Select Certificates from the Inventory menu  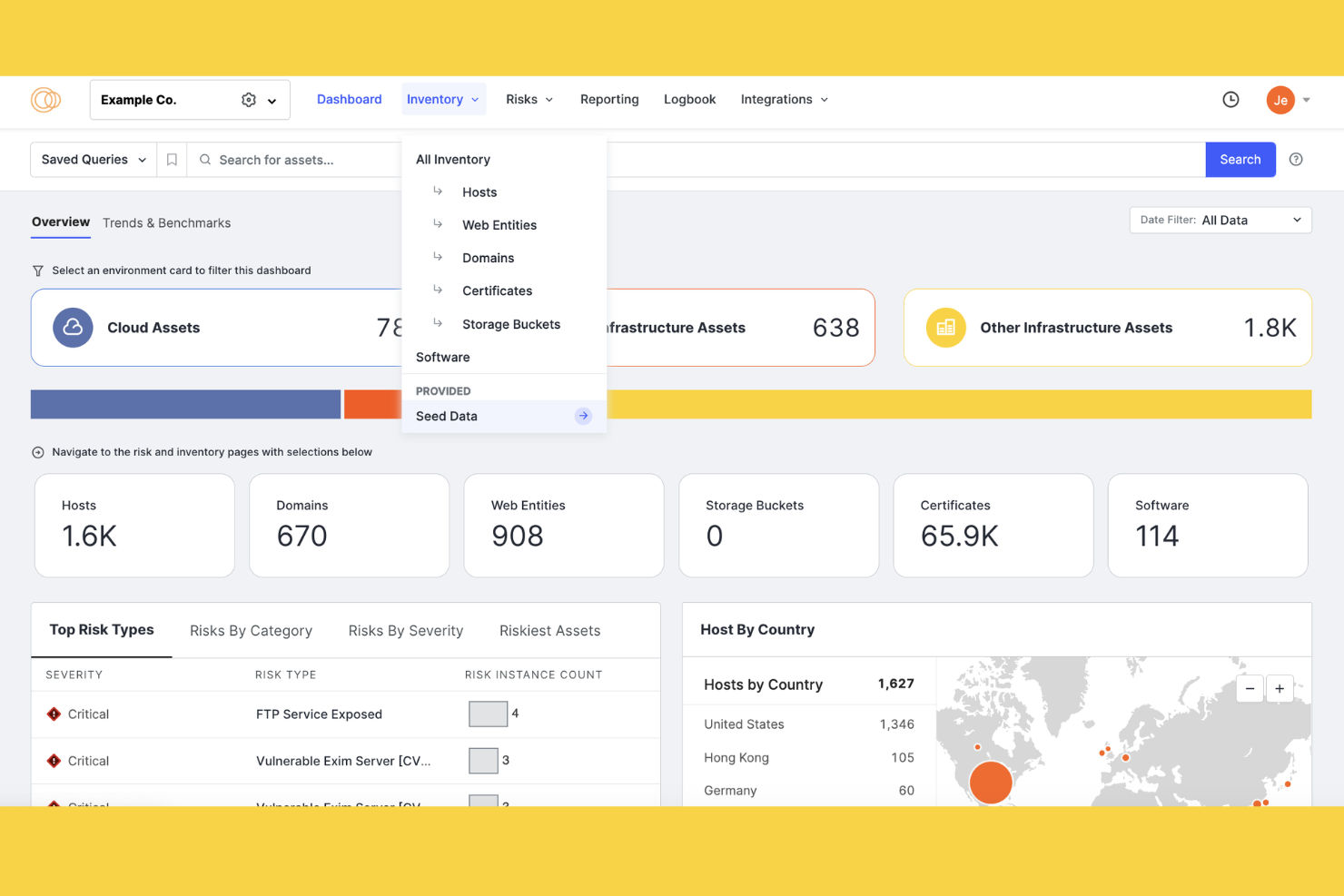click(497, 290)
